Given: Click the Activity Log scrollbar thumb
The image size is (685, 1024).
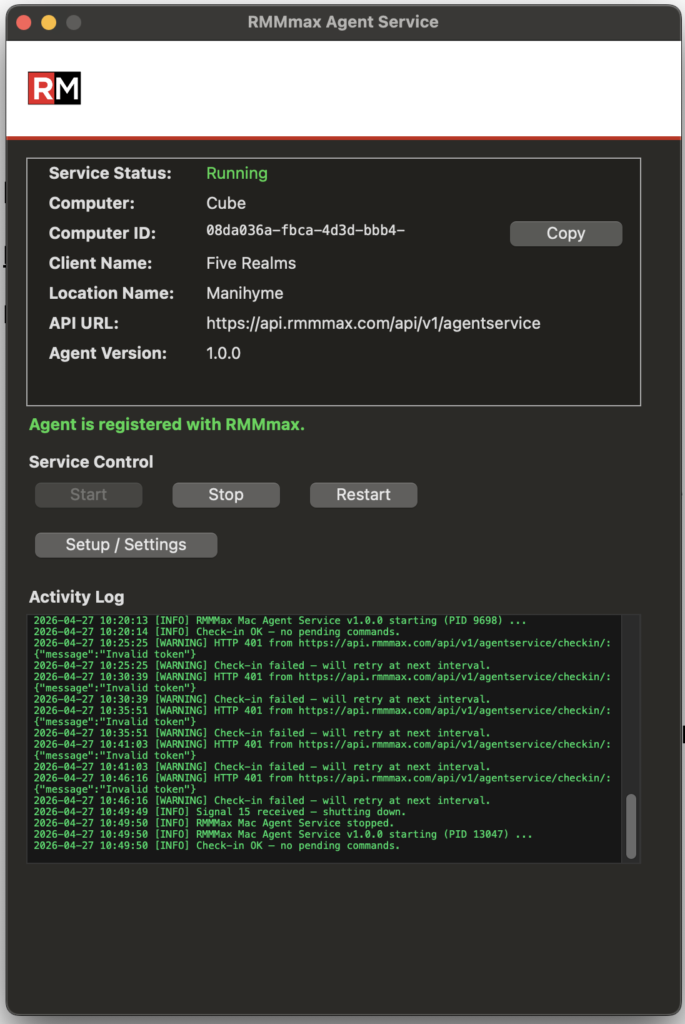Looking at the screenshot, I should point(631,825).
